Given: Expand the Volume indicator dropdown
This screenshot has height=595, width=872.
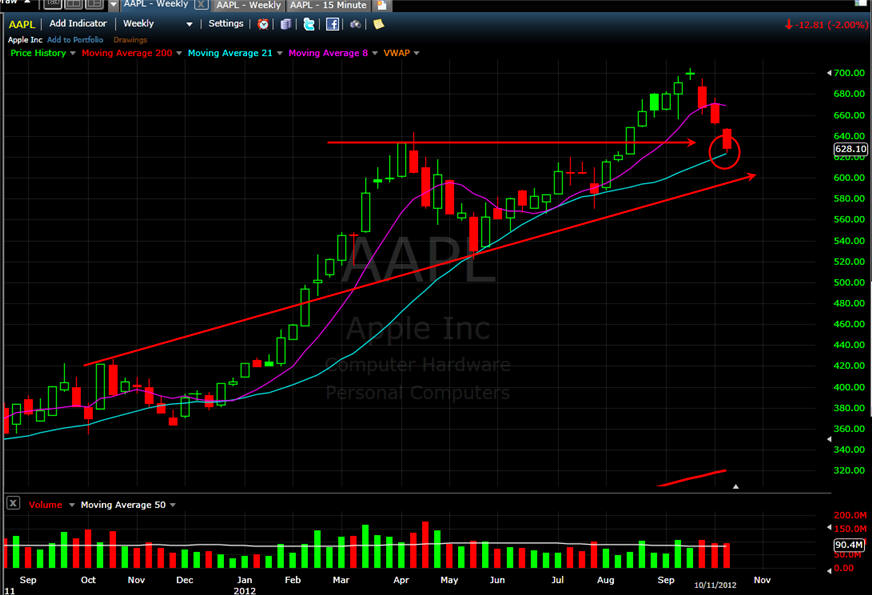Looking at the screenshot, I should pyautogui.click(x=72, y=505).
